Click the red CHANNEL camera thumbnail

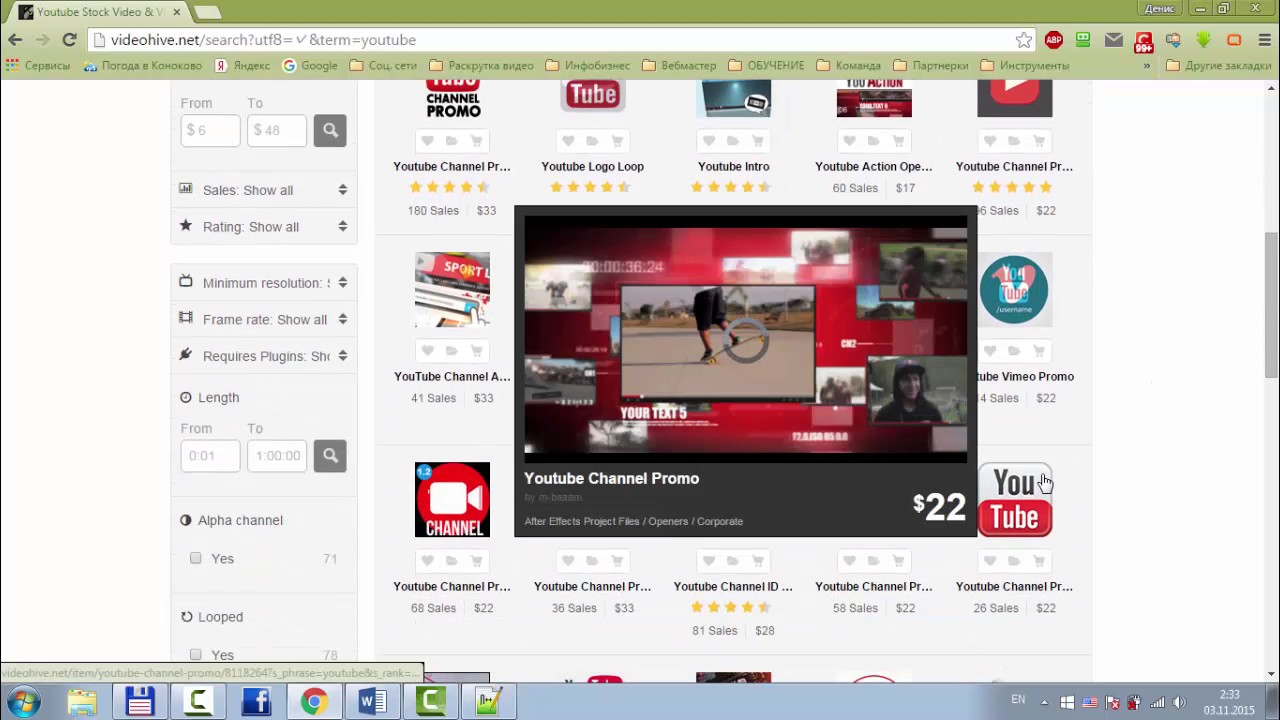pyautogui.click(x=452, y=500)
